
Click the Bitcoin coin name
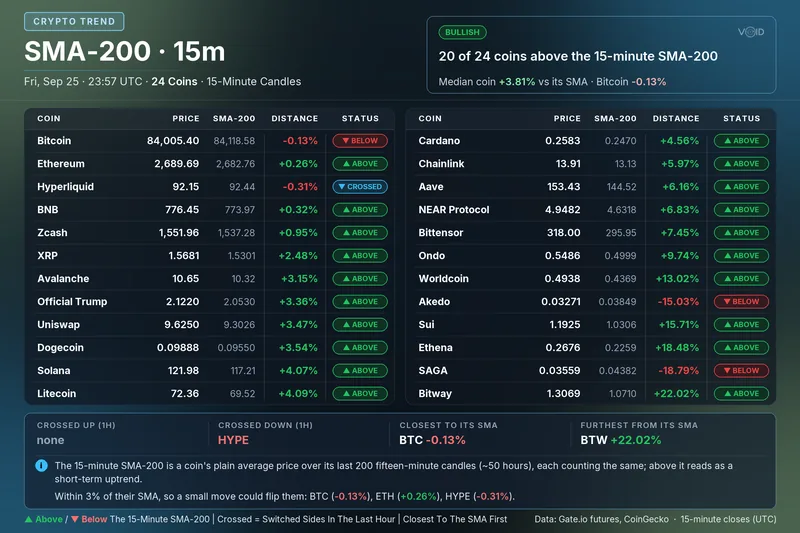(54, 141)
